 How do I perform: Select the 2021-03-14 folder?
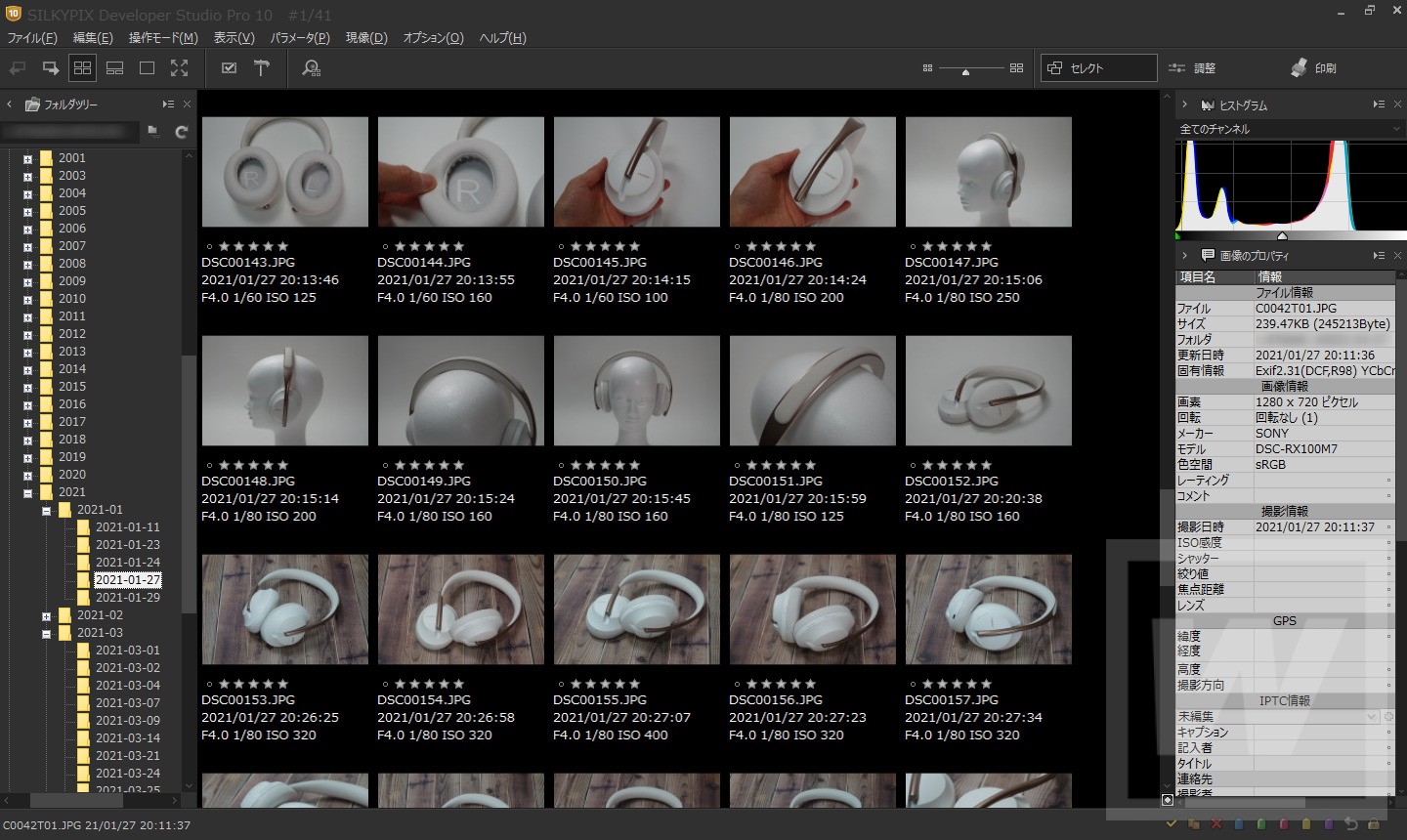(127, 738)
